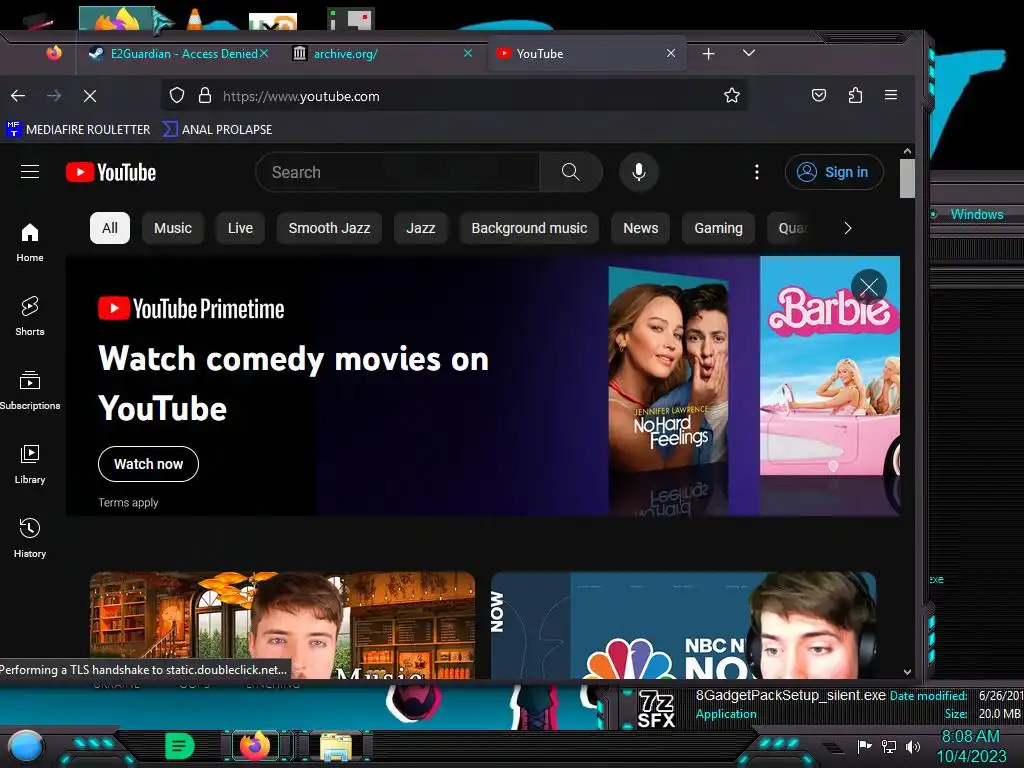Click the page scrollbar thumb
Viewport: 1024px width, 768px height.
click(x=907, y=178)
